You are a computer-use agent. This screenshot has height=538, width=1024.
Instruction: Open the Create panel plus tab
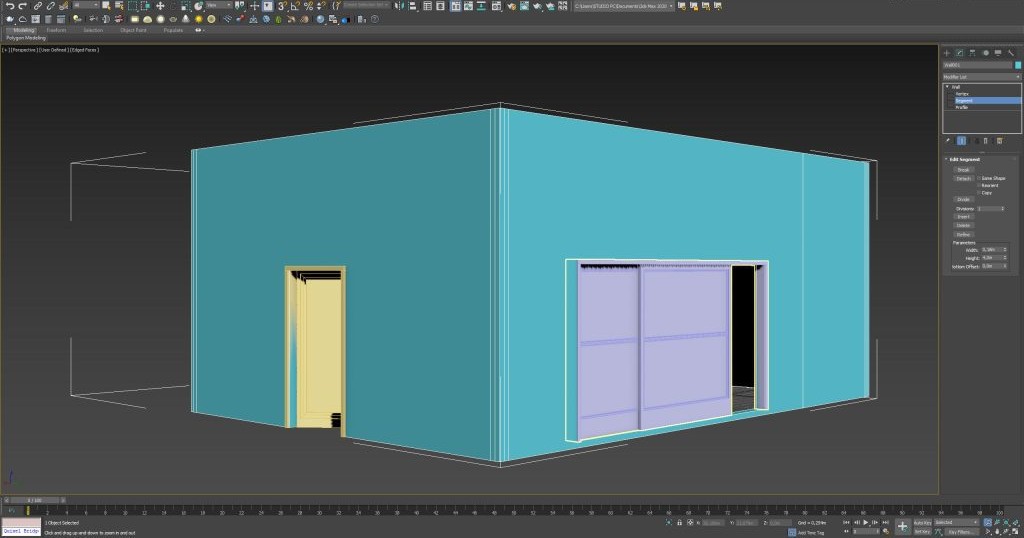[947, 53]
